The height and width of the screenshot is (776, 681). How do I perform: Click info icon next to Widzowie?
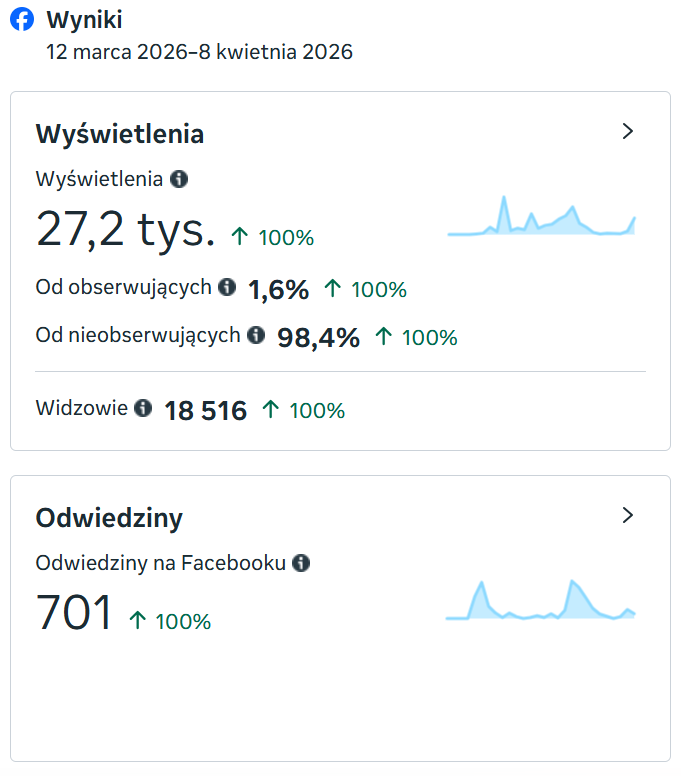coord(143,408)
